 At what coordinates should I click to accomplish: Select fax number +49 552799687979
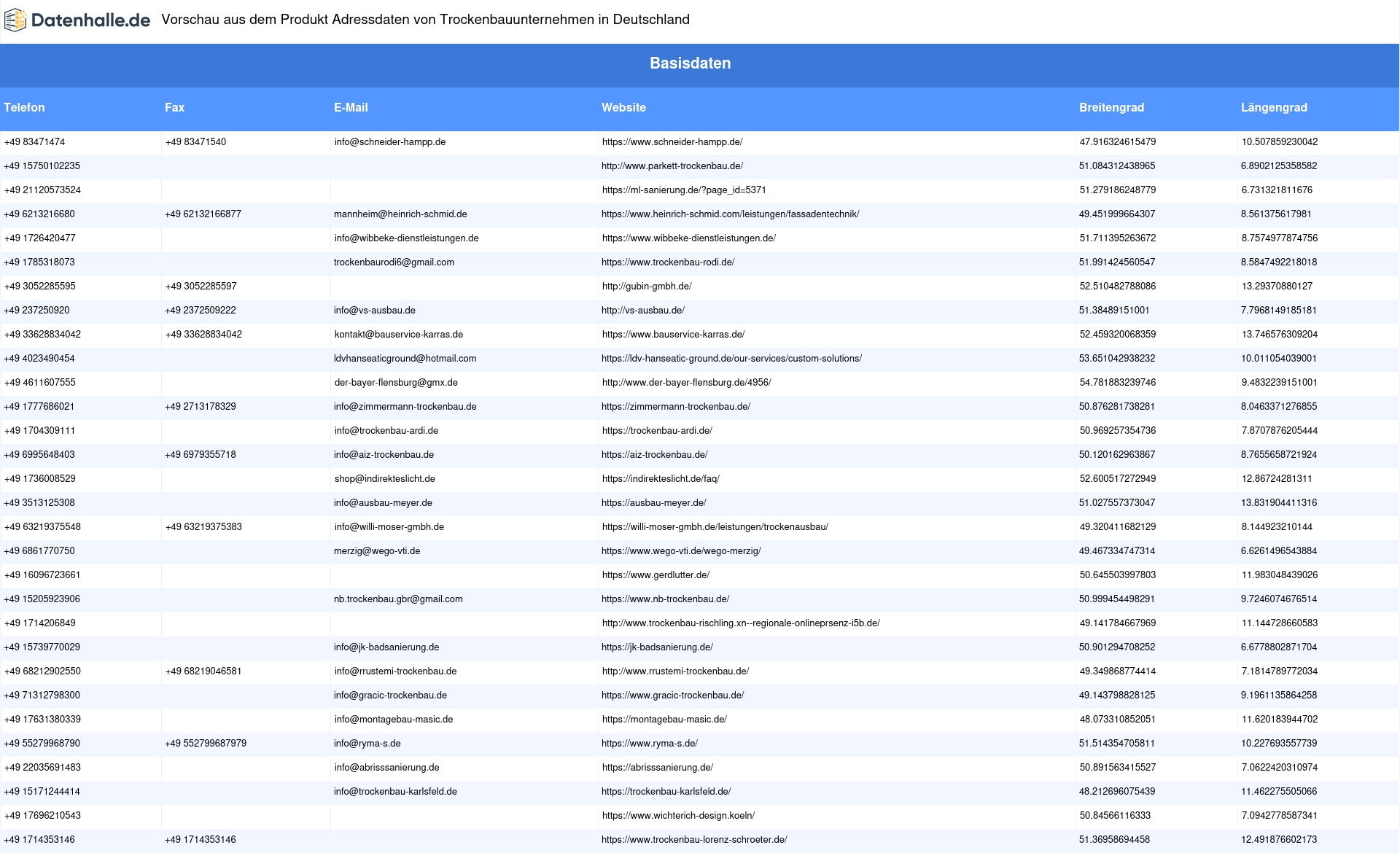pos(206,744)
